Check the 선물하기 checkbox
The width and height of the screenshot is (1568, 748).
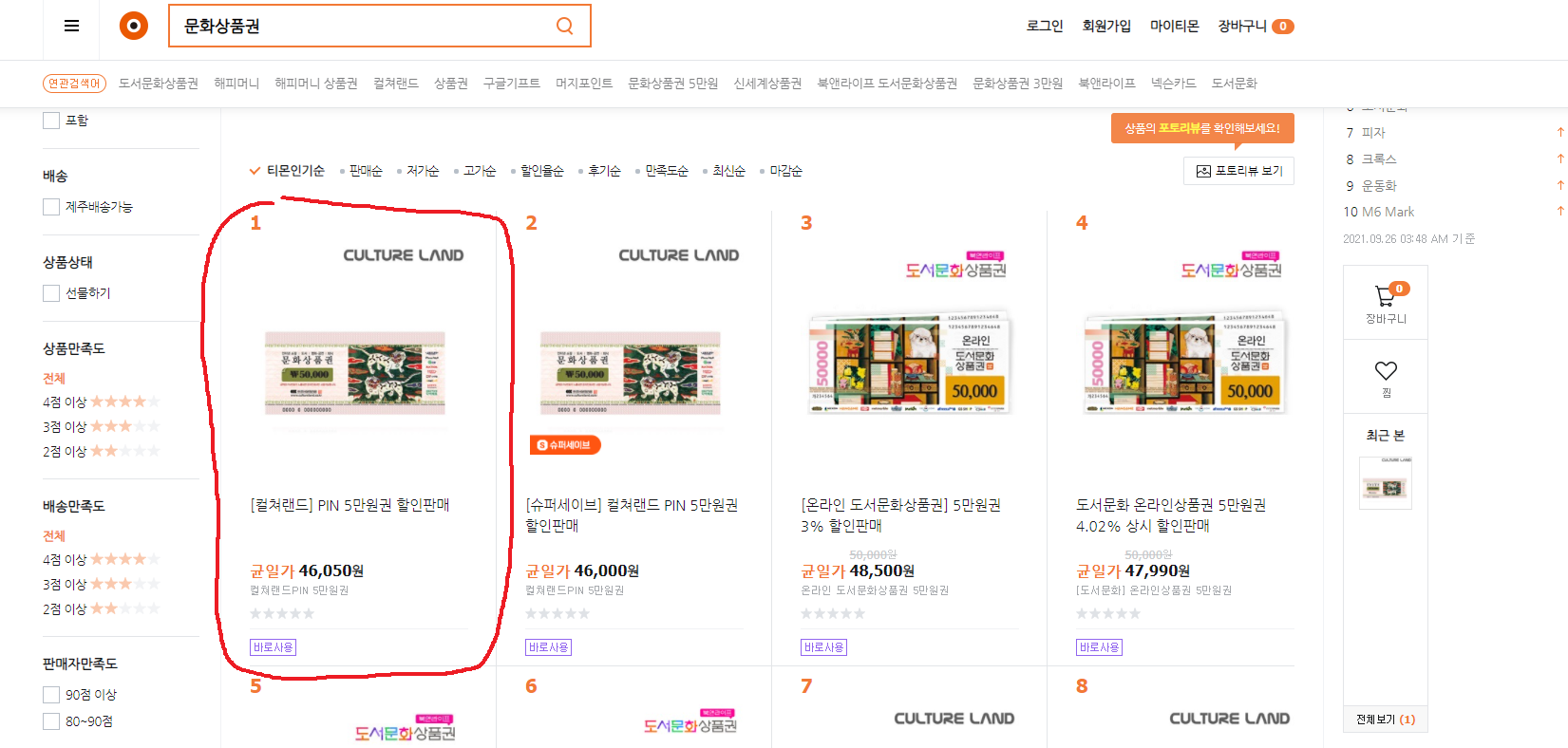(x=51, y=293)
